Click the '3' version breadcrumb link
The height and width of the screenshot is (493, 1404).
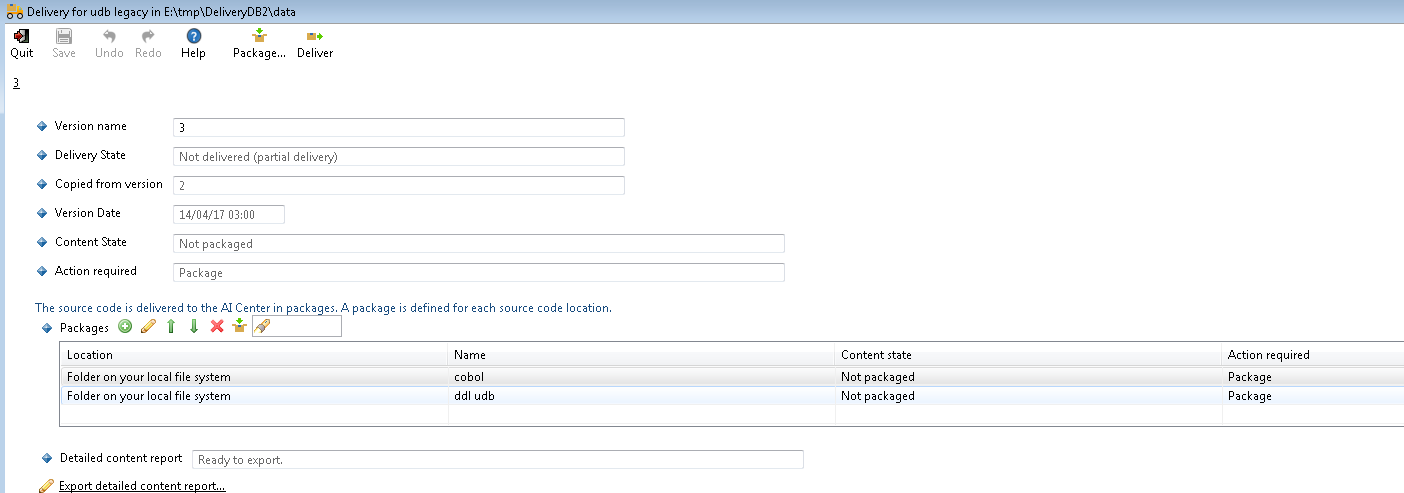(16, 83)
